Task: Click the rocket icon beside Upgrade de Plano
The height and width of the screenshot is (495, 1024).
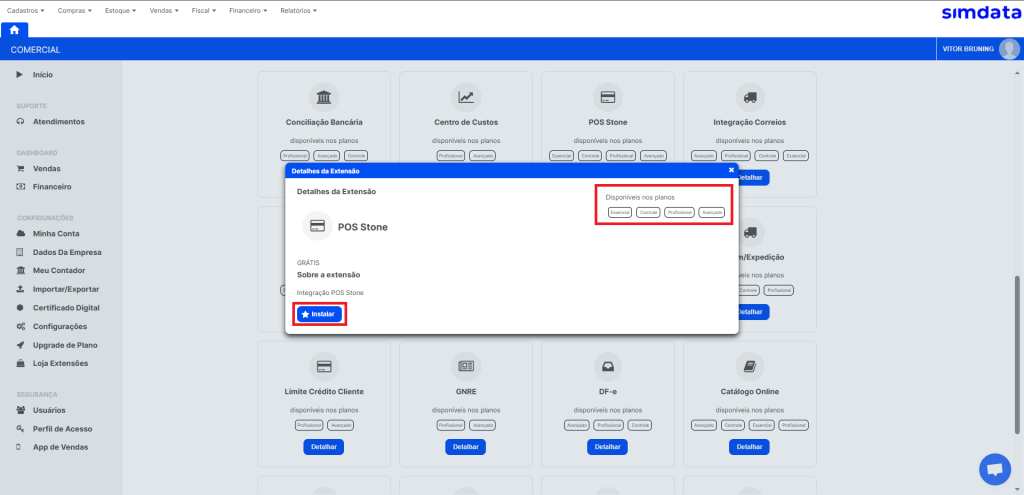Action: point(20,345)
